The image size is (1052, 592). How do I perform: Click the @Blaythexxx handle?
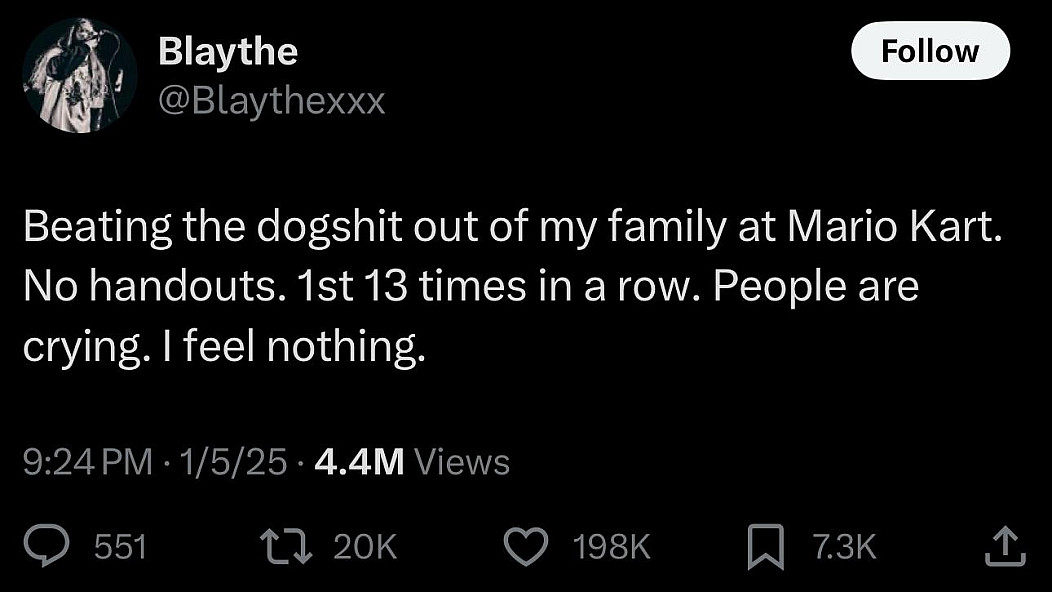(x=272, y=101)
